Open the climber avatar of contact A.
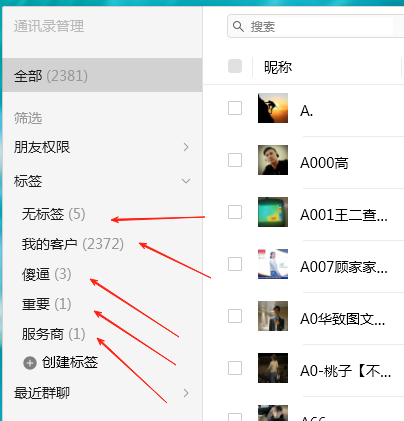Screen dimensions: 404x421 (x=273, y=108)
